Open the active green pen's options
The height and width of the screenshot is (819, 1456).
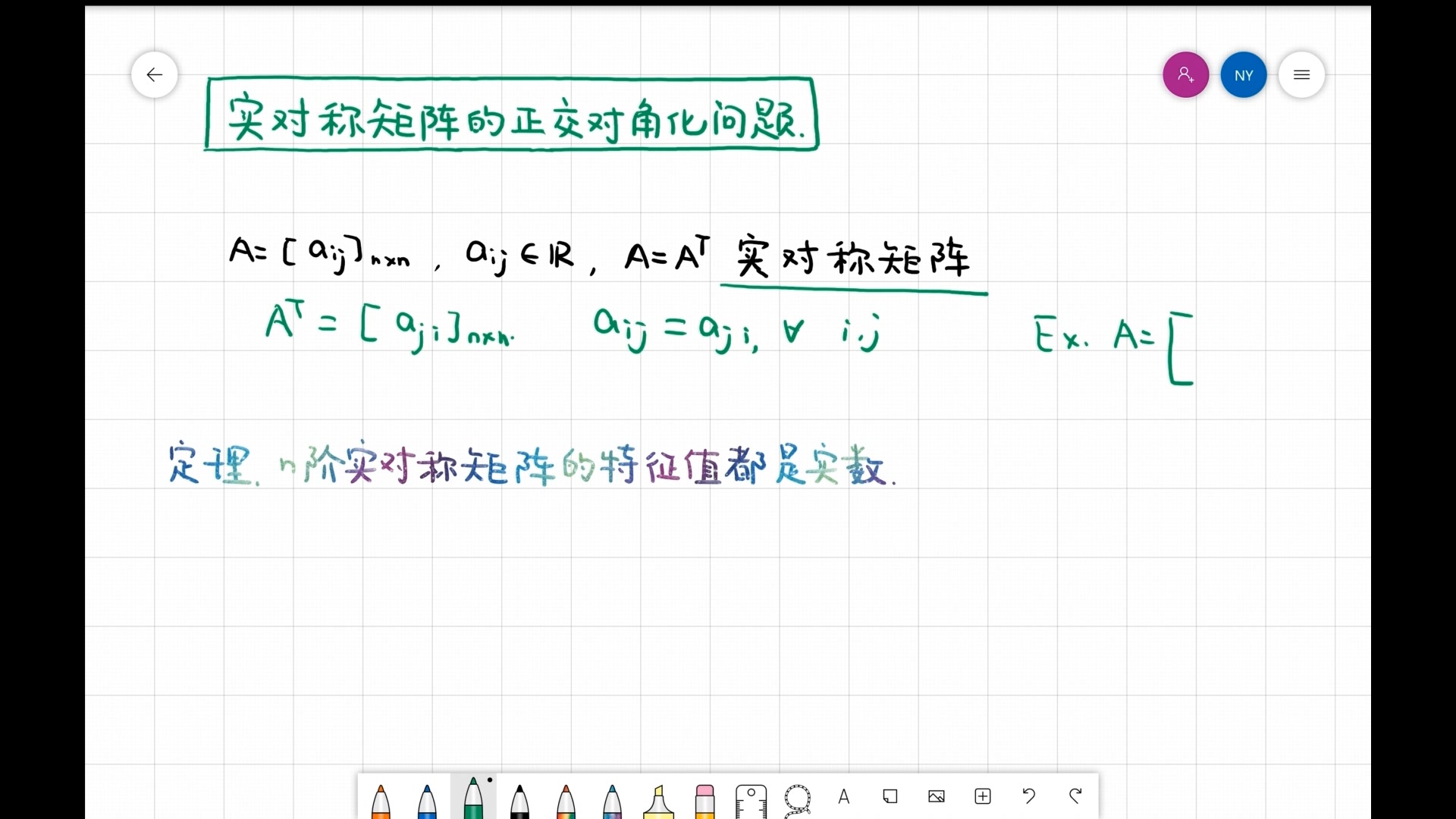click(x=473, y=796)
